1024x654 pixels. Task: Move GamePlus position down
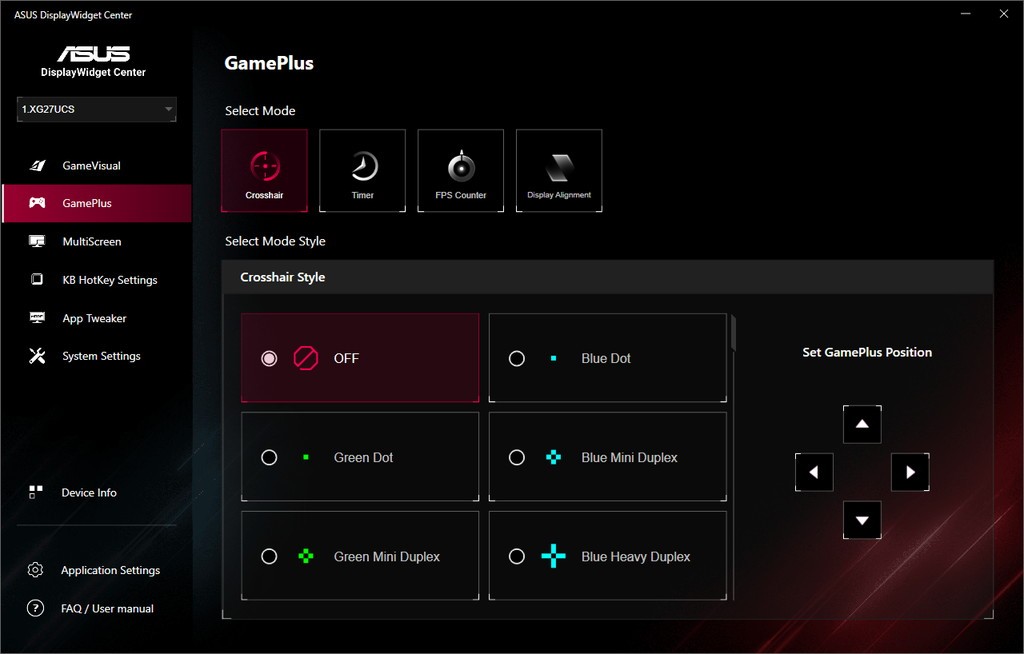pyautogui.click(x=862, y=520)
